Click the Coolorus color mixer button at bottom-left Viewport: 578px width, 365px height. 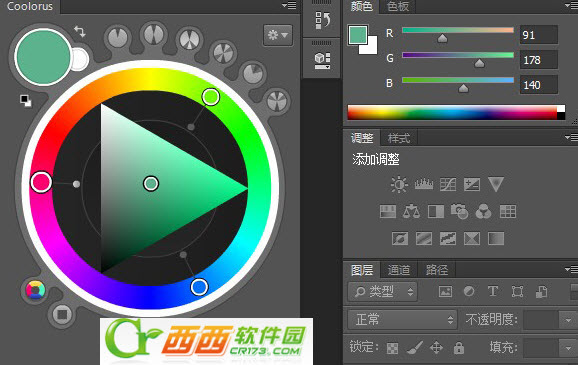[35, 290]
